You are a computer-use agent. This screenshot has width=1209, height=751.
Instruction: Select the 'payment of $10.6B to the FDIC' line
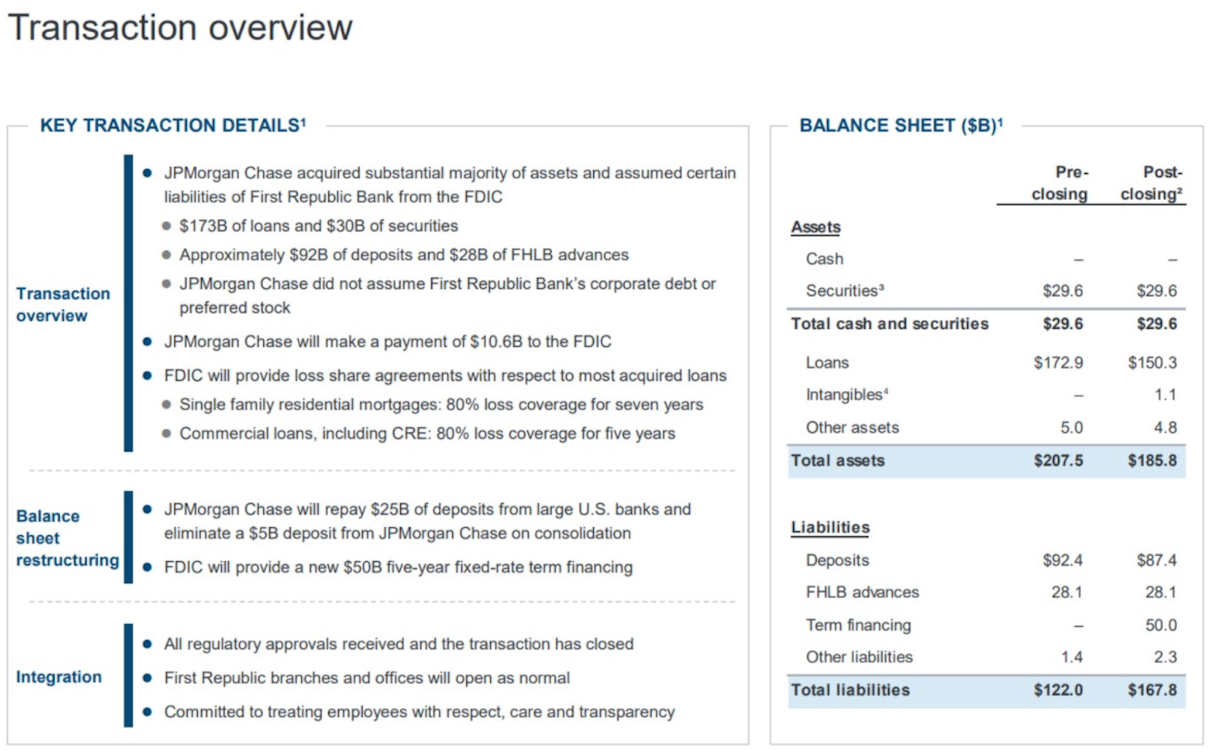388,342
